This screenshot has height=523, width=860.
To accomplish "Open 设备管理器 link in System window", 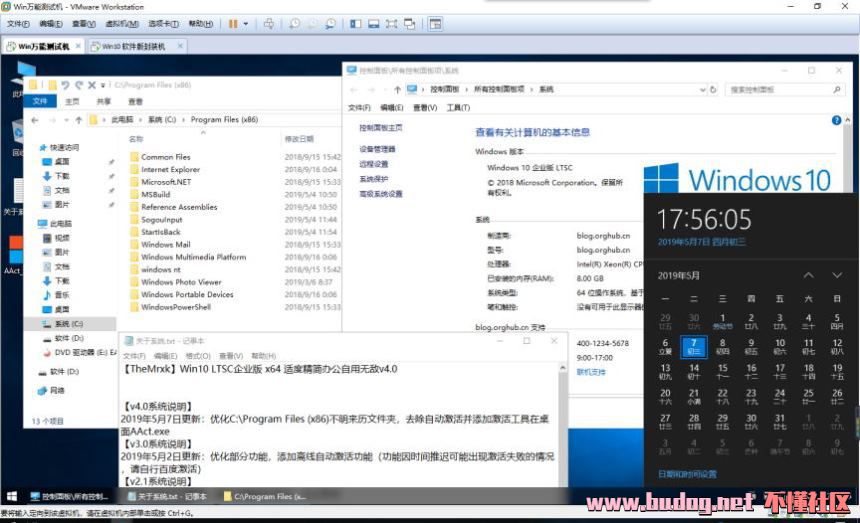I will (x=378, y=149).
